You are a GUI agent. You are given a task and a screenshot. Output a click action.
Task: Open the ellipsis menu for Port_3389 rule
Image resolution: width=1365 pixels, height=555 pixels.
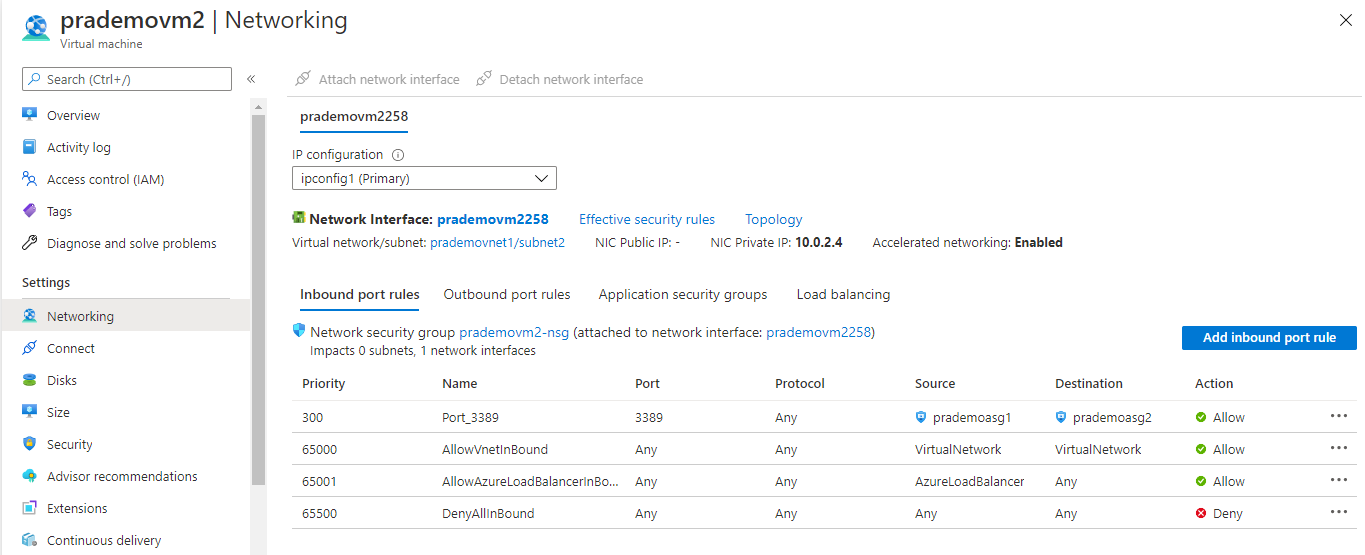coord(1339,416)
